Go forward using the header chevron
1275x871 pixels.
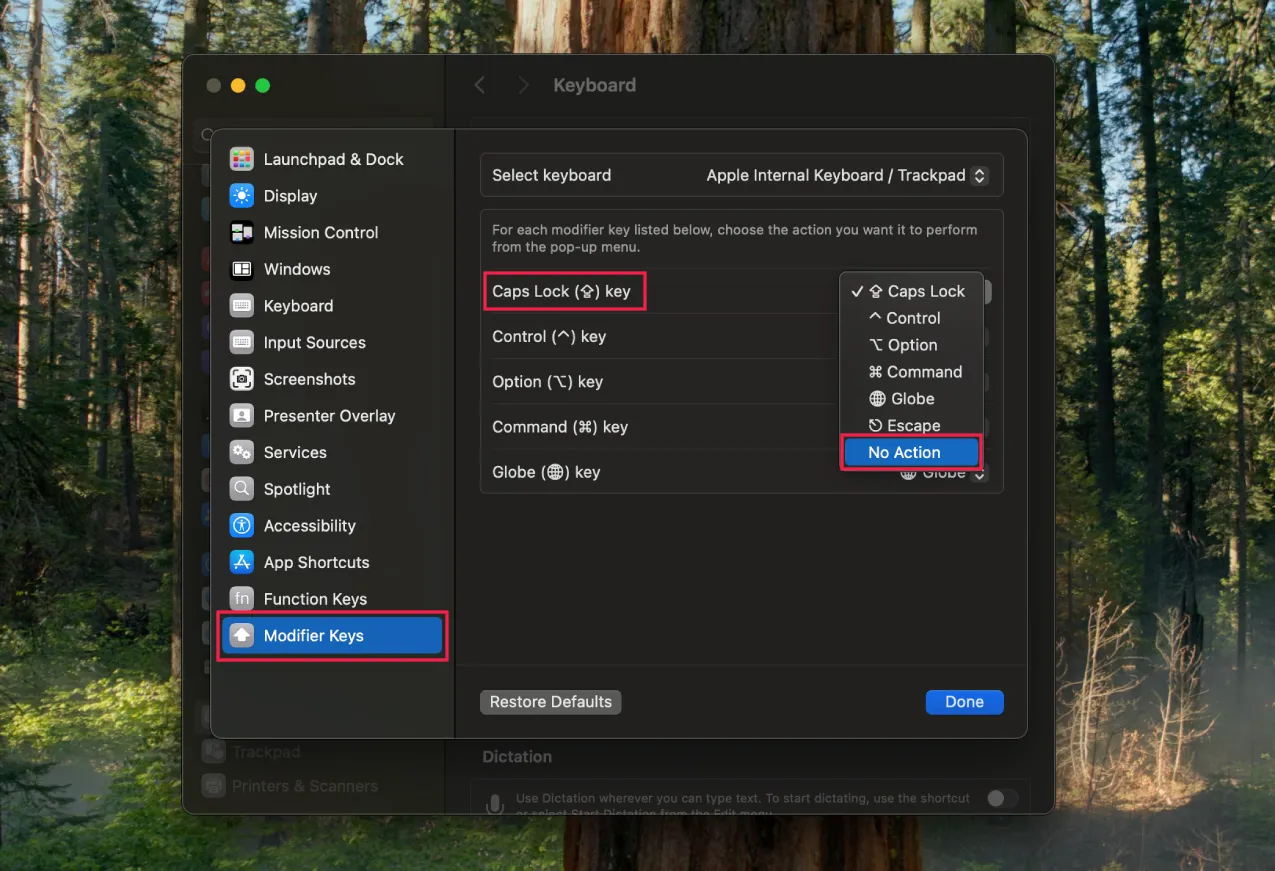(x=523, y=86)
